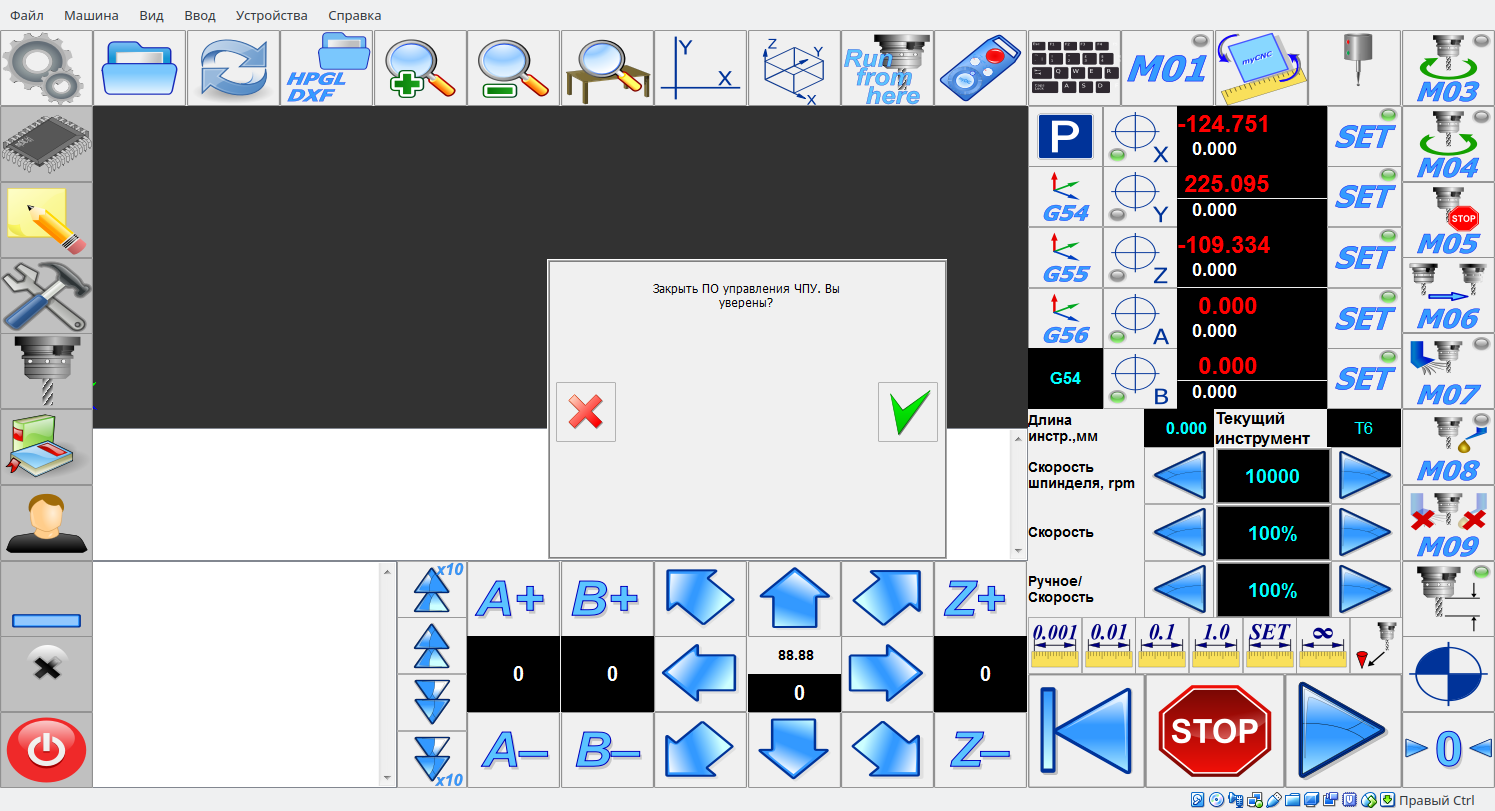Decrease feed speed override with left arrow
This screenshot has height=811, width=1495.
click(x=1179, y=533)
